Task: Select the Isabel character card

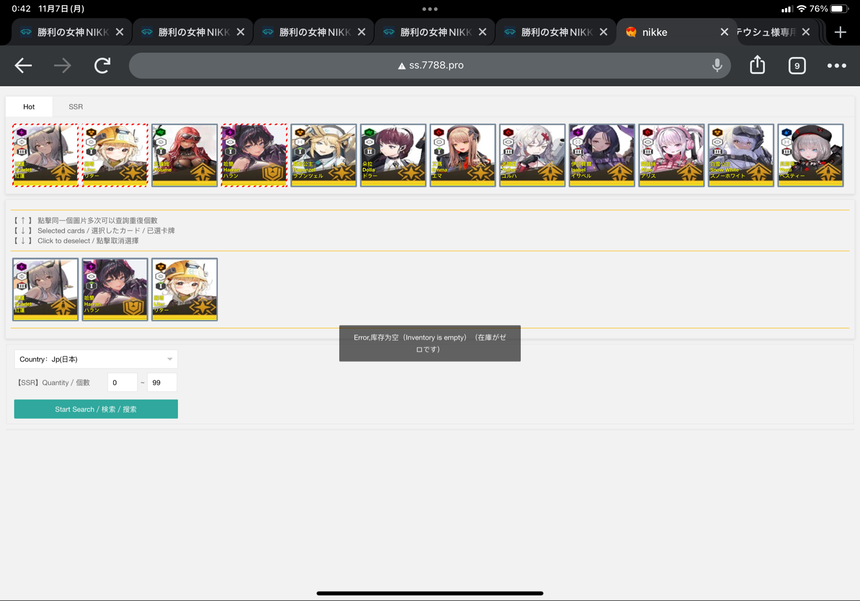Action: pyautogui.click(x=602, y=155)
